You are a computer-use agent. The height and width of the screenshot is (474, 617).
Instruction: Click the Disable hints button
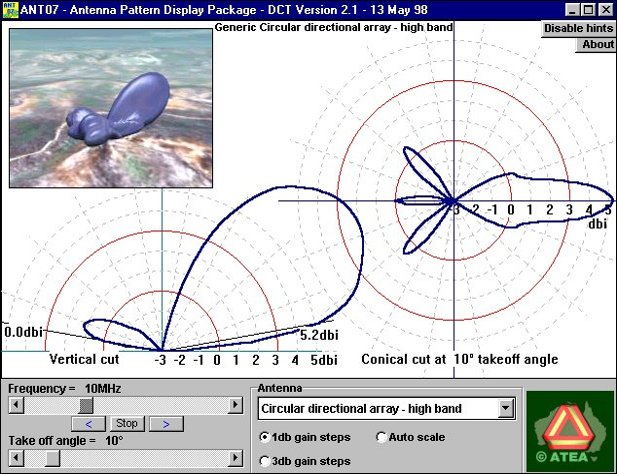click(x=578, y=29)
